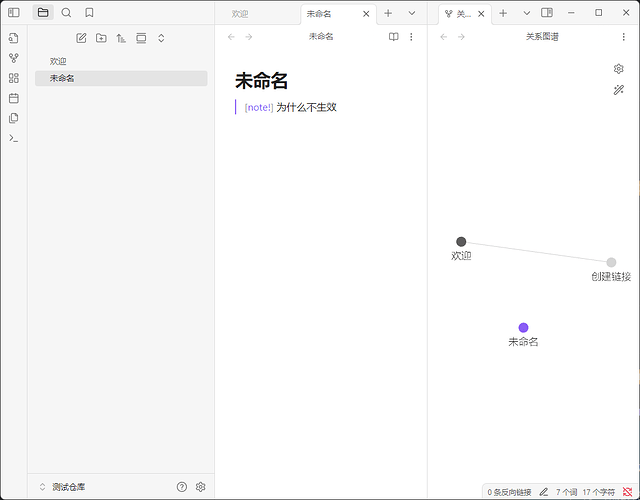
Task: Click the 关系图谱 pane title
Action: (542, 37)
